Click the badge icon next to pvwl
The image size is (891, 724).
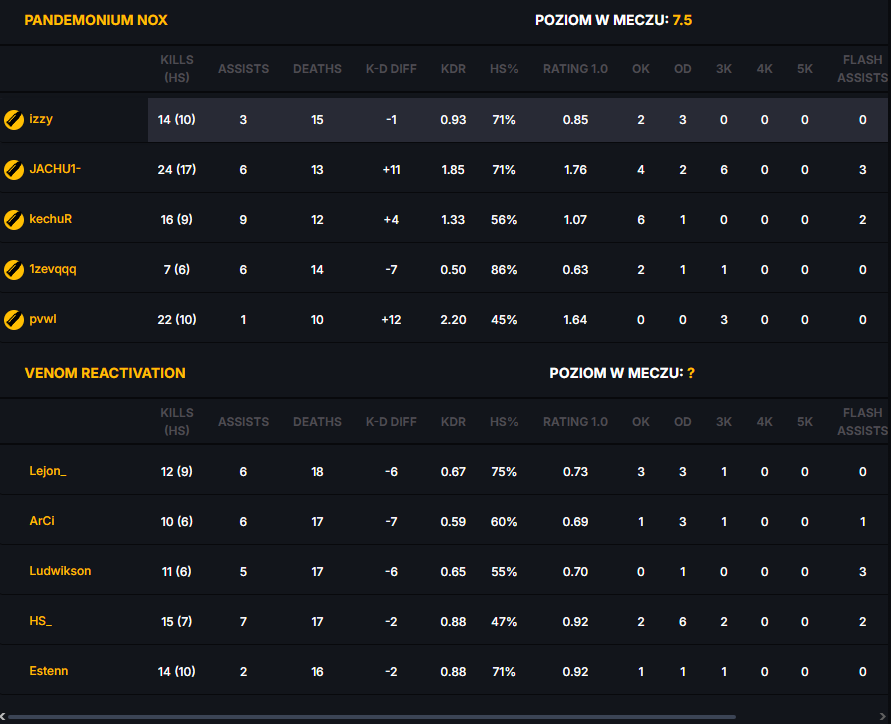click(14, 320)
